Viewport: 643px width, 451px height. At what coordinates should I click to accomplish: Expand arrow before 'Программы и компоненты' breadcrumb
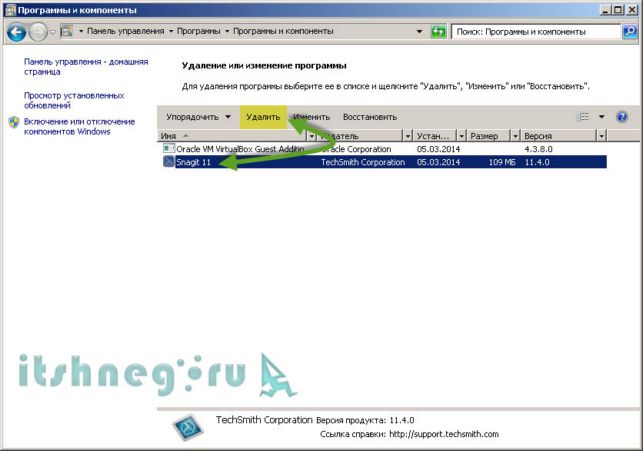227,31
